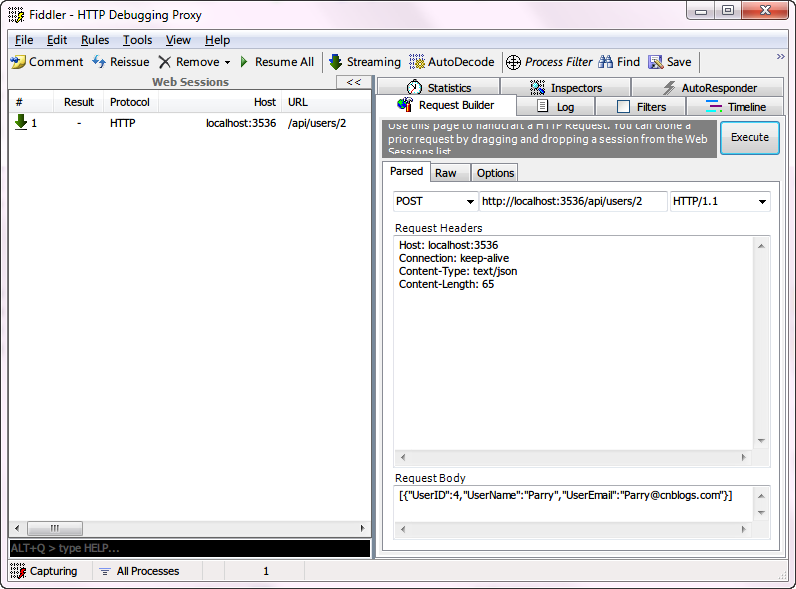Screen dimensions: 796x589
Task: Click the Capturing status icon
Action: (x=18, y=571)
